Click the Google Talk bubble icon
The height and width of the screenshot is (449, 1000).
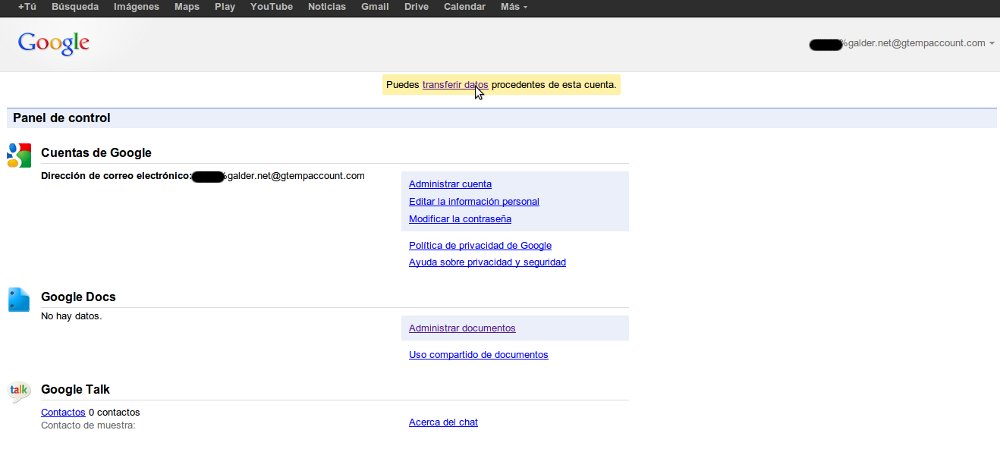[x=19, y=392]
